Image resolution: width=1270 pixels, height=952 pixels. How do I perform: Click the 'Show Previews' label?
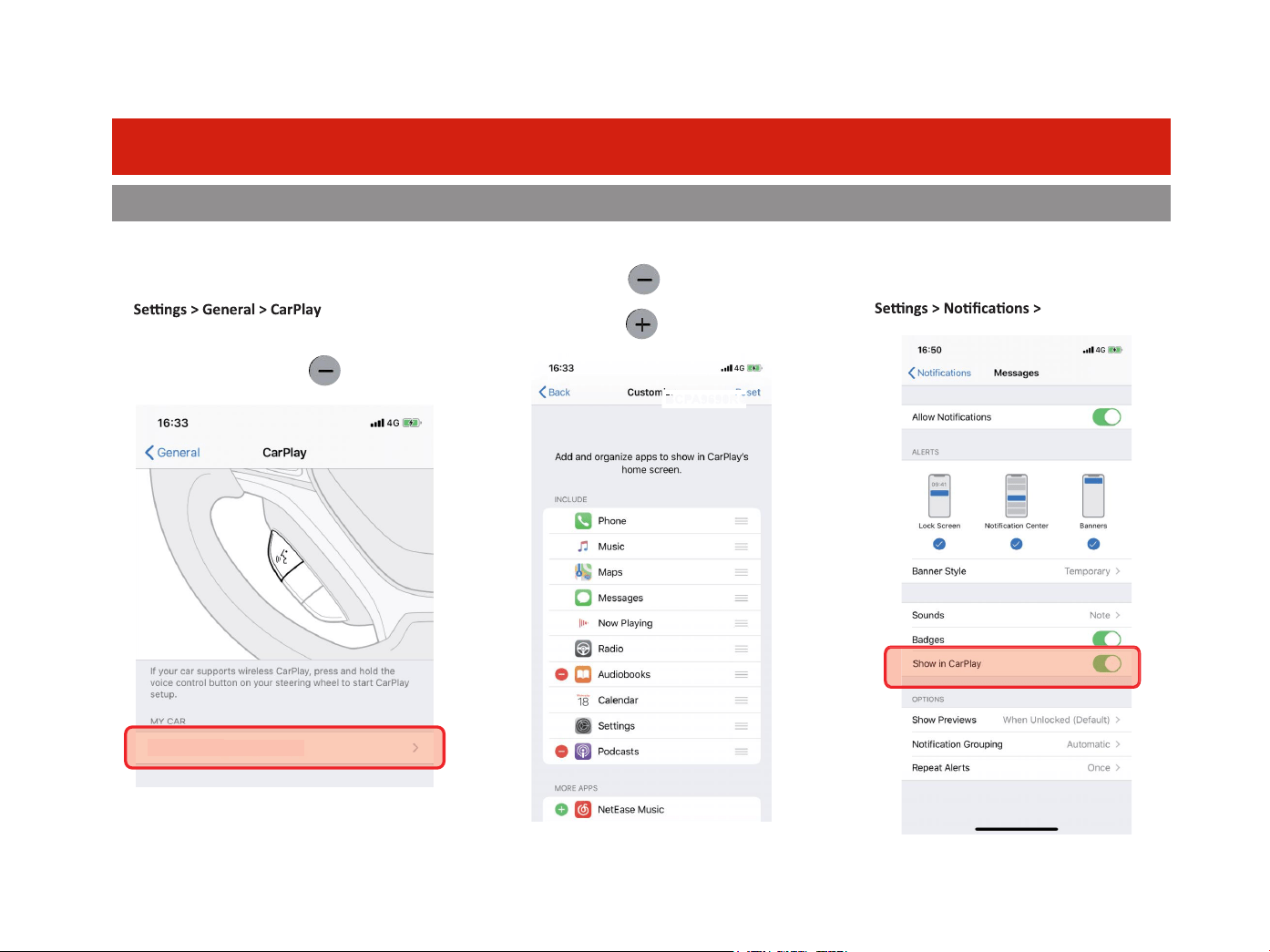[x=944, y=720]
